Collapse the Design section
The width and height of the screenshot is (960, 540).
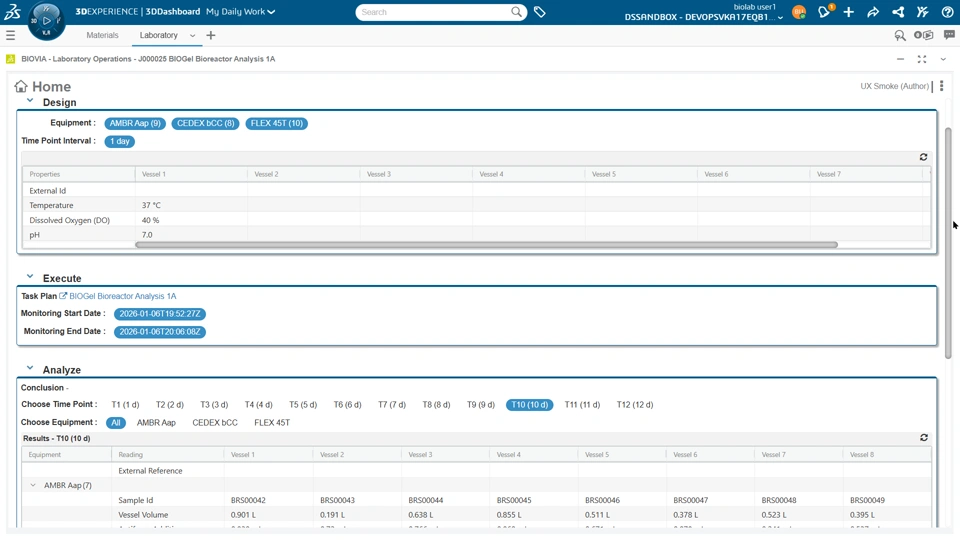point(30,101)
